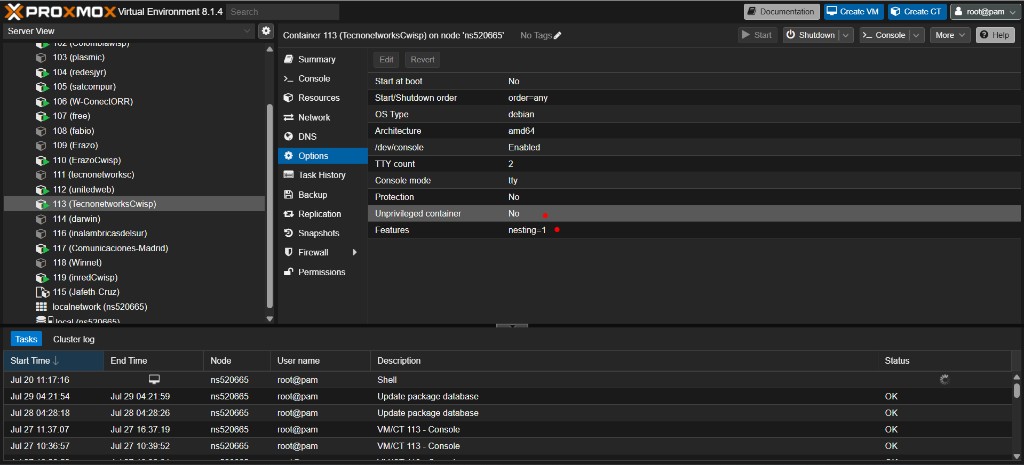Click the pencil icon to edit tags

(557, 35)
